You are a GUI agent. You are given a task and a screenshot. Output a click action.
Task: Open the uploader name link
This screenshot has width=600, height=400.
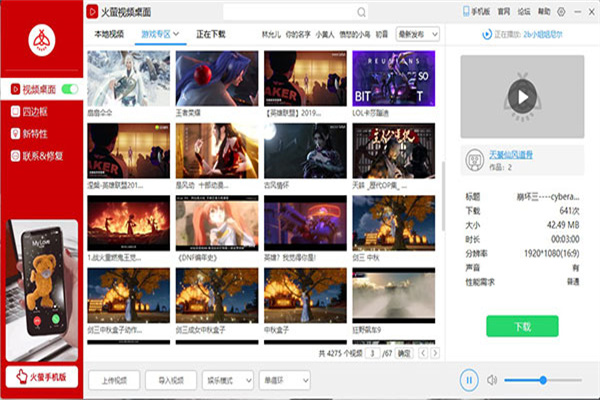point(511,155)
